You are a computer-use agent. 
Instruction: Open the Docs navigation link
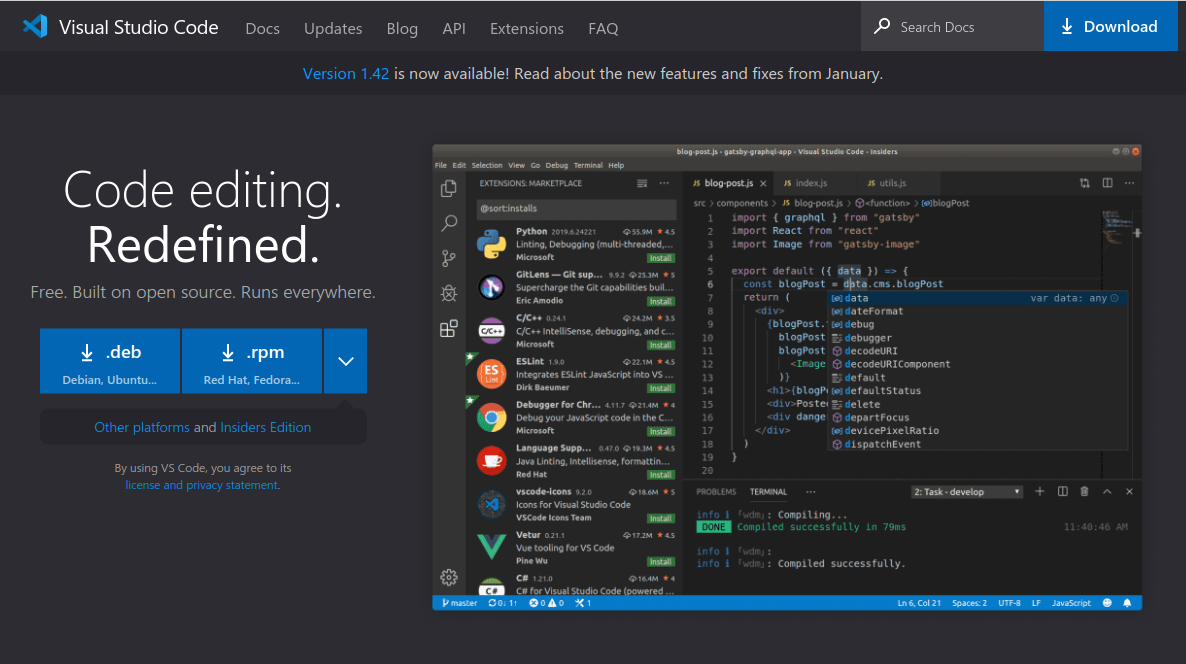pyautogui.click(x=262, y=28)
